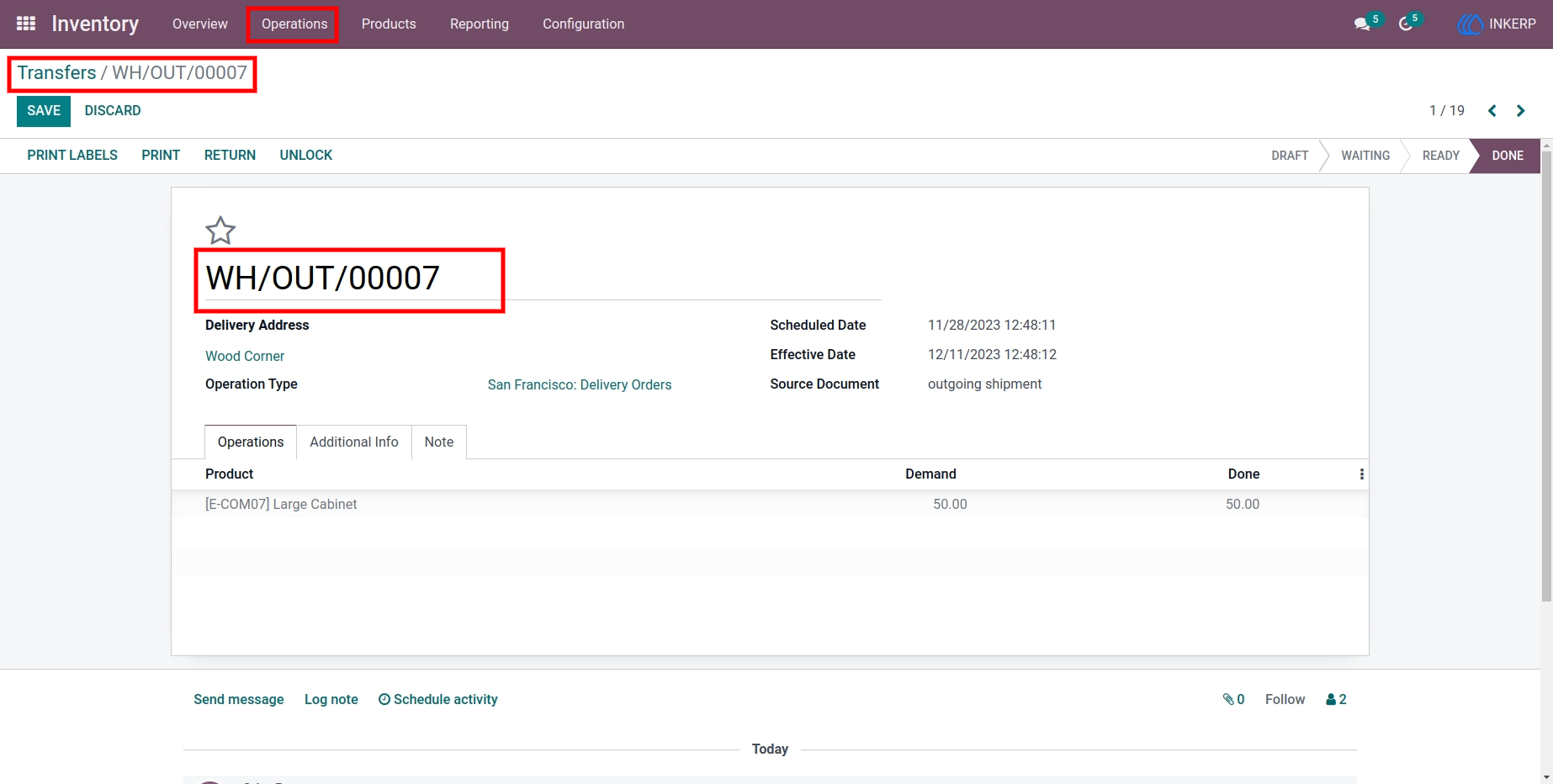1553x784 pixels.
Task: Show followers list icon
Action: click(1336, 699)
